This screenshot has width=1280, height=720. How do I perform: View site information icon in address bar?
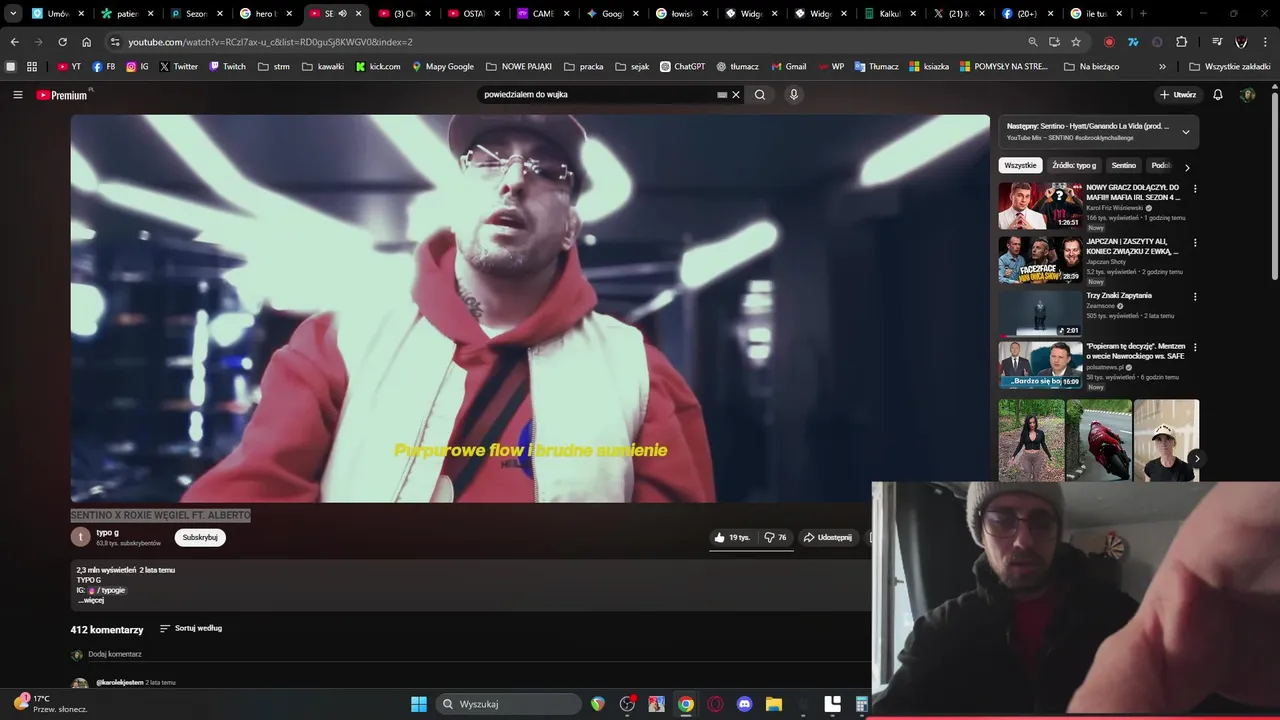[115, 42]
